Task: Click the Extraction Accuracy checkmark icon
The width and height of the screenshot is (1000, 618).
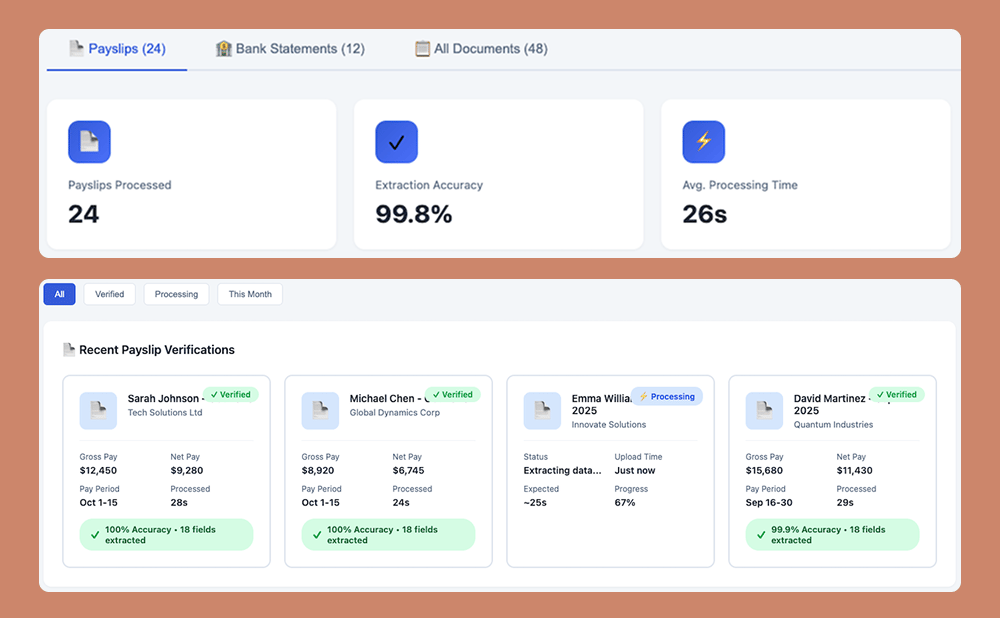Action: pyautogui.click(x=396, y=141)
